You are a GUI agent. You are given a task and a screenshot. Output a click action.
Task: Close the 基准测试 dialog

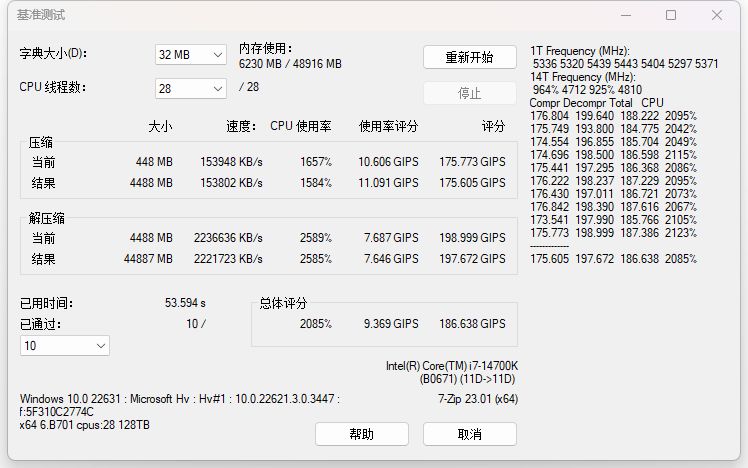click(x=716, y=15)
